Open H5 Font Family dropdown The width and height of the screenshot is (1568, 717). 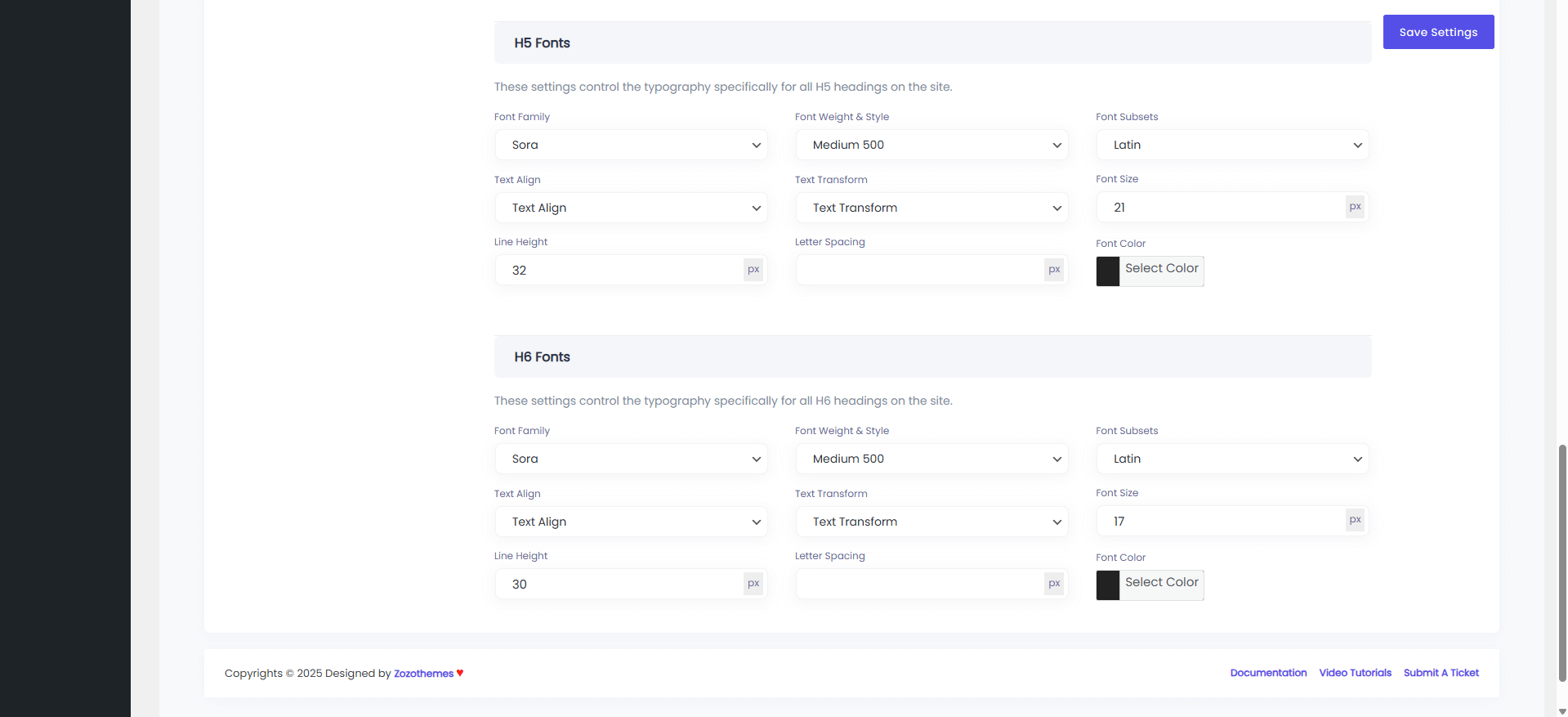[631, 145]
